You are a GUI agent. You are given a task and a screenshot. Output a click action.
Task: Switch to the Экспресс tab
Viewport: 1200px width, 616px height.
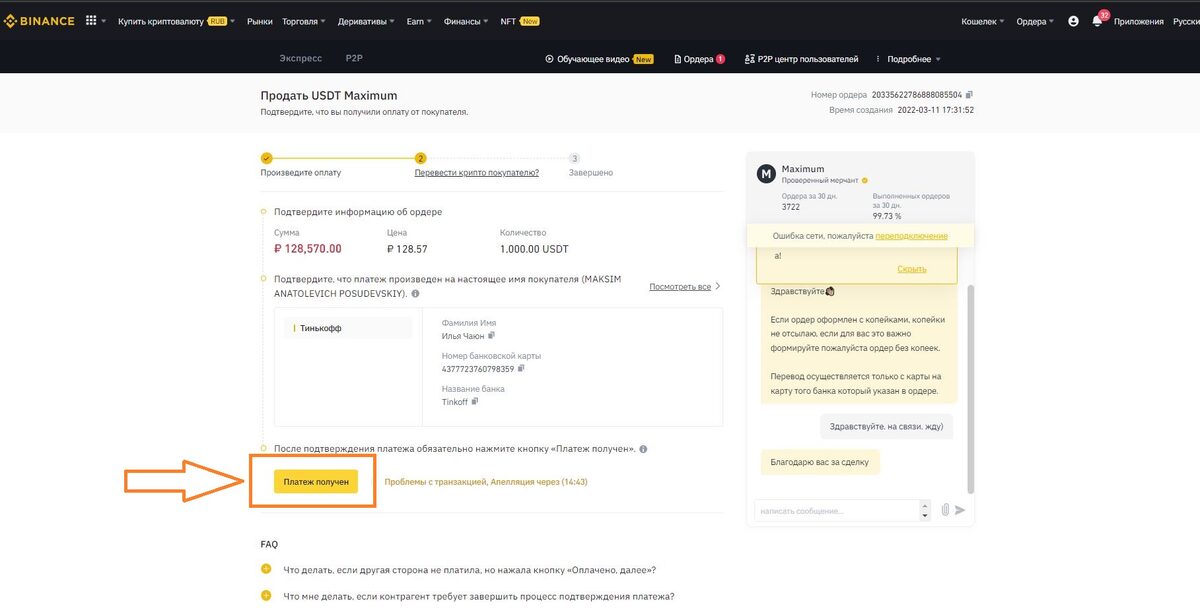pyautogui.click(x=301, y=59)
